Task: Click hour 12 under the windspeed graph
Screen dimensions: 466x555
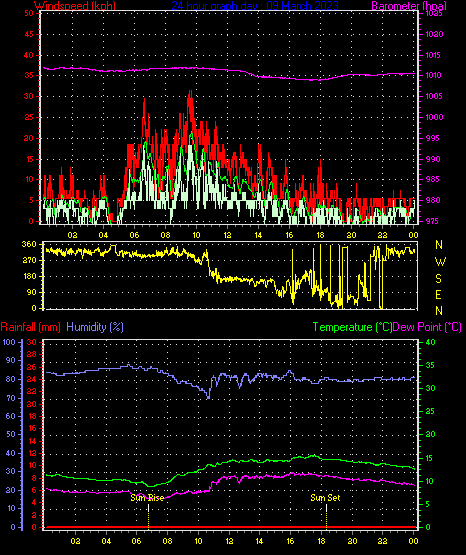Action: coord(227,235)
